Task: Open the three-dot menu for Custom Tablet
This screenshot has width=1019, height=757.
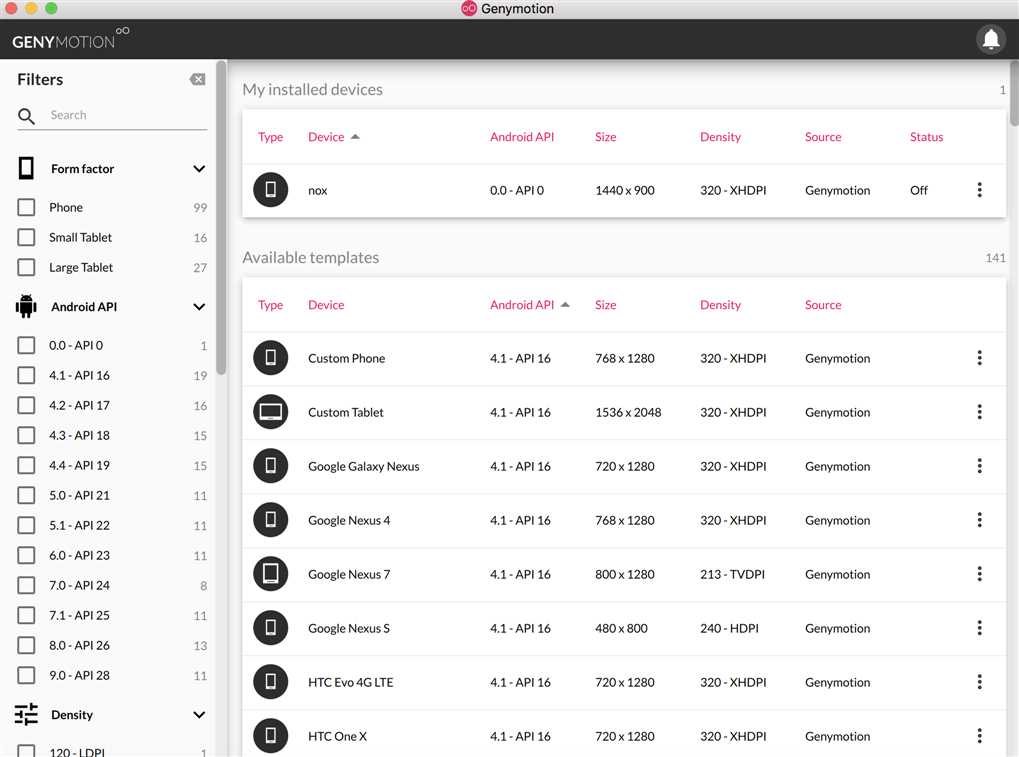Action: (979, 412)
